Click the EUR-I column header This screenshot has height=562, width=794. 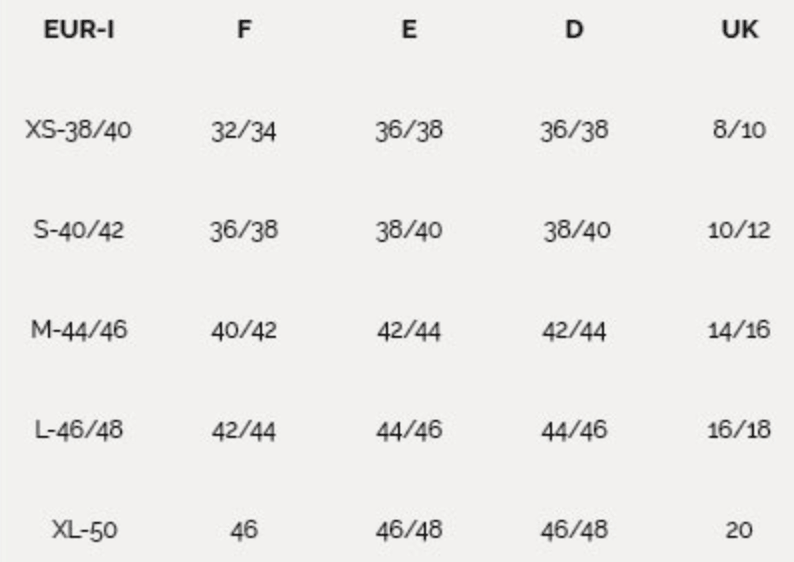point(79,30)
